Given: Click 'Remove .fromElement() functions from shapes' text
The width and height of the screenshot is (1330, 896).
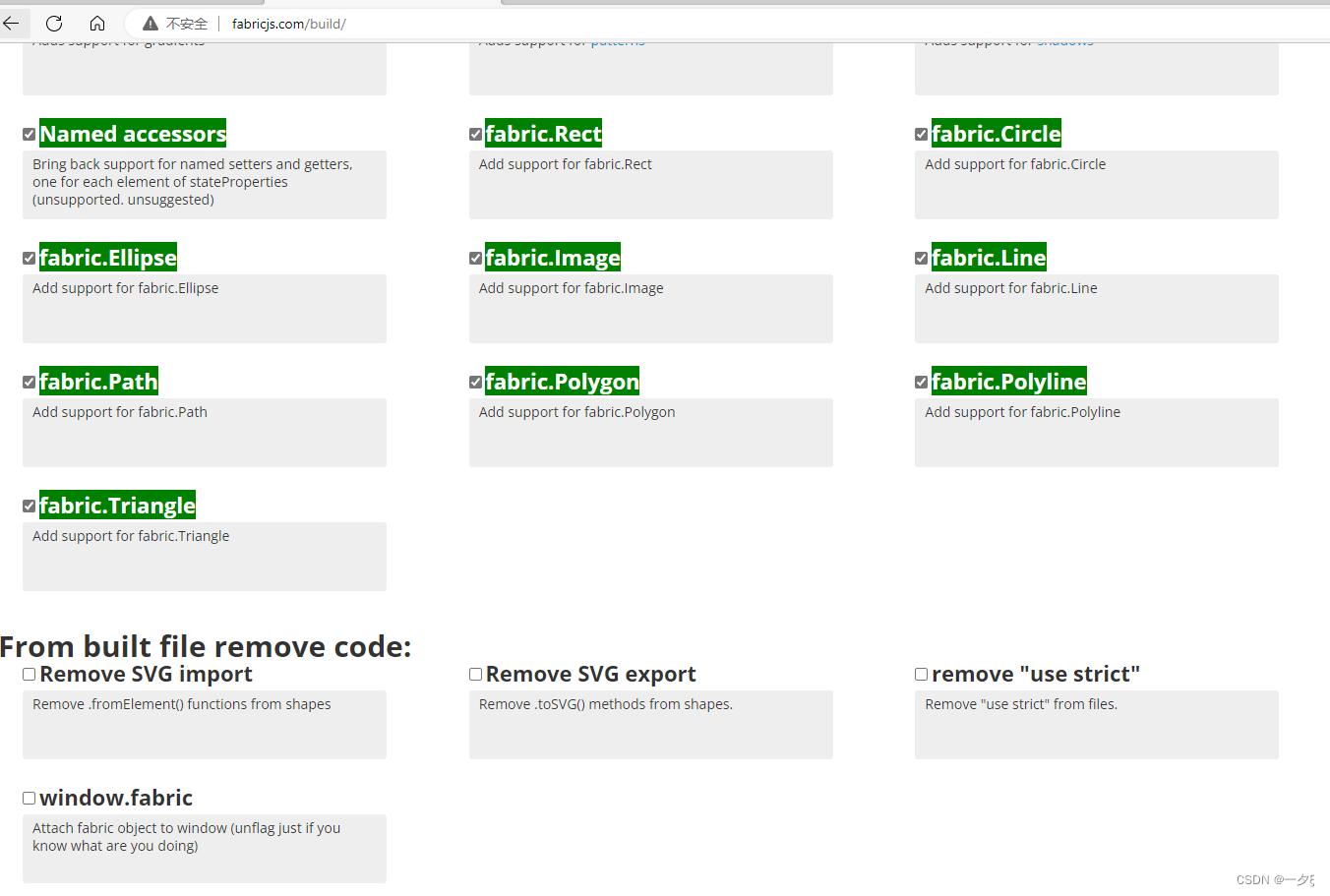Looking at the screenshot, I should [x=182, y=704].
